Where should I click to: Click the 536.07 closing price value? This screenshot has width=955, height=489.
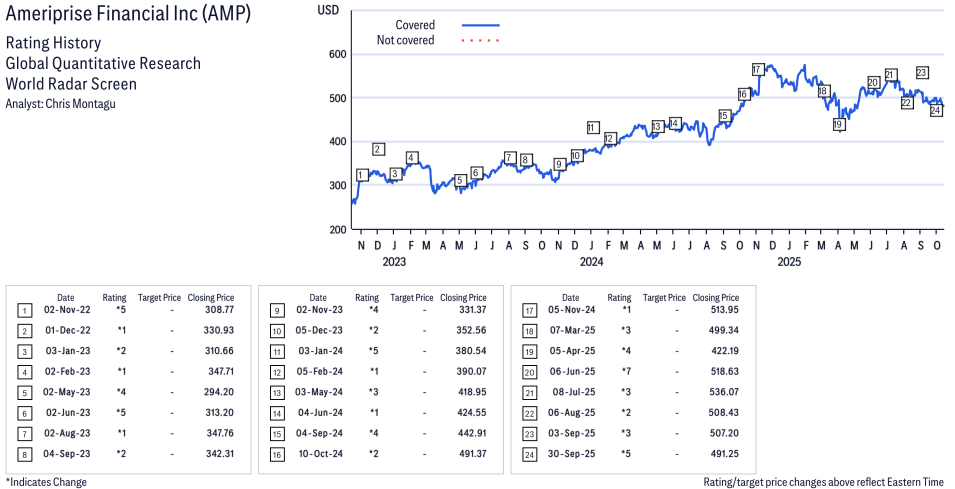point(719,392)
